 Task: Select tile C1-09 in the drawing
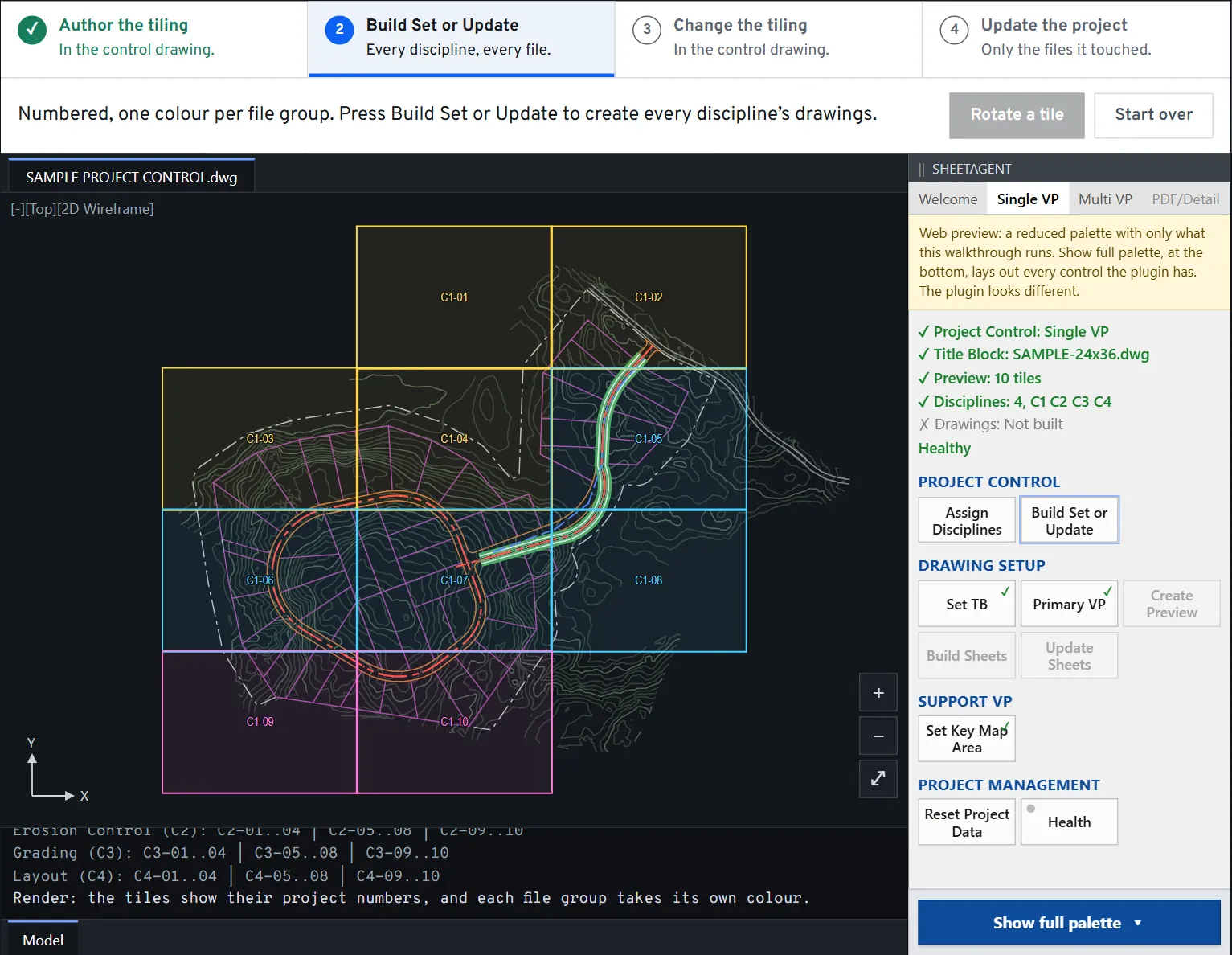point(260,722)
